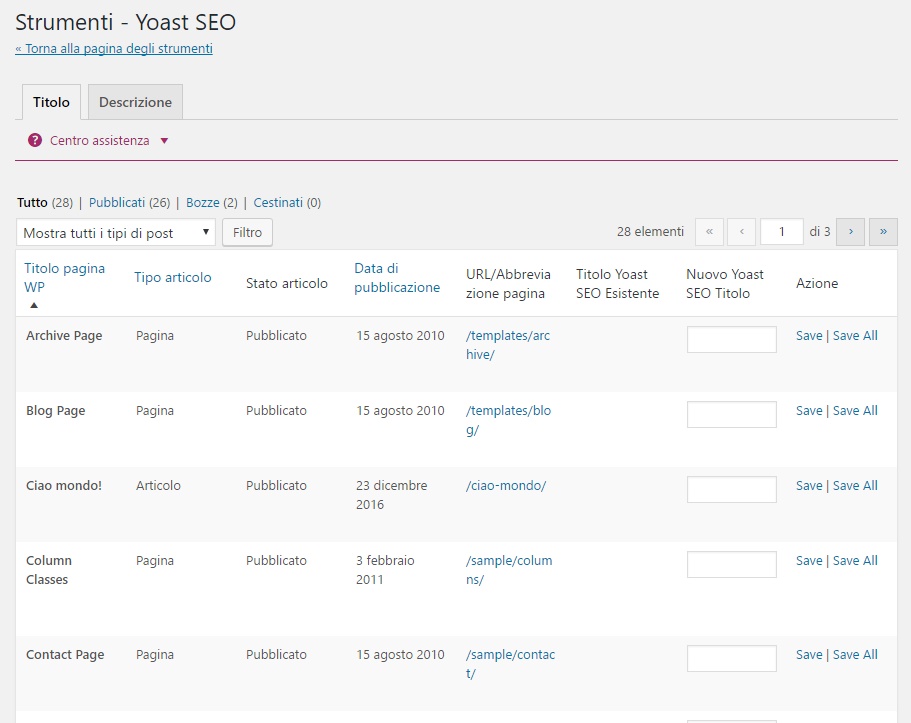
Task: Open the /ciao-mondo/ URL link
Action: click(x=505, y=486)
